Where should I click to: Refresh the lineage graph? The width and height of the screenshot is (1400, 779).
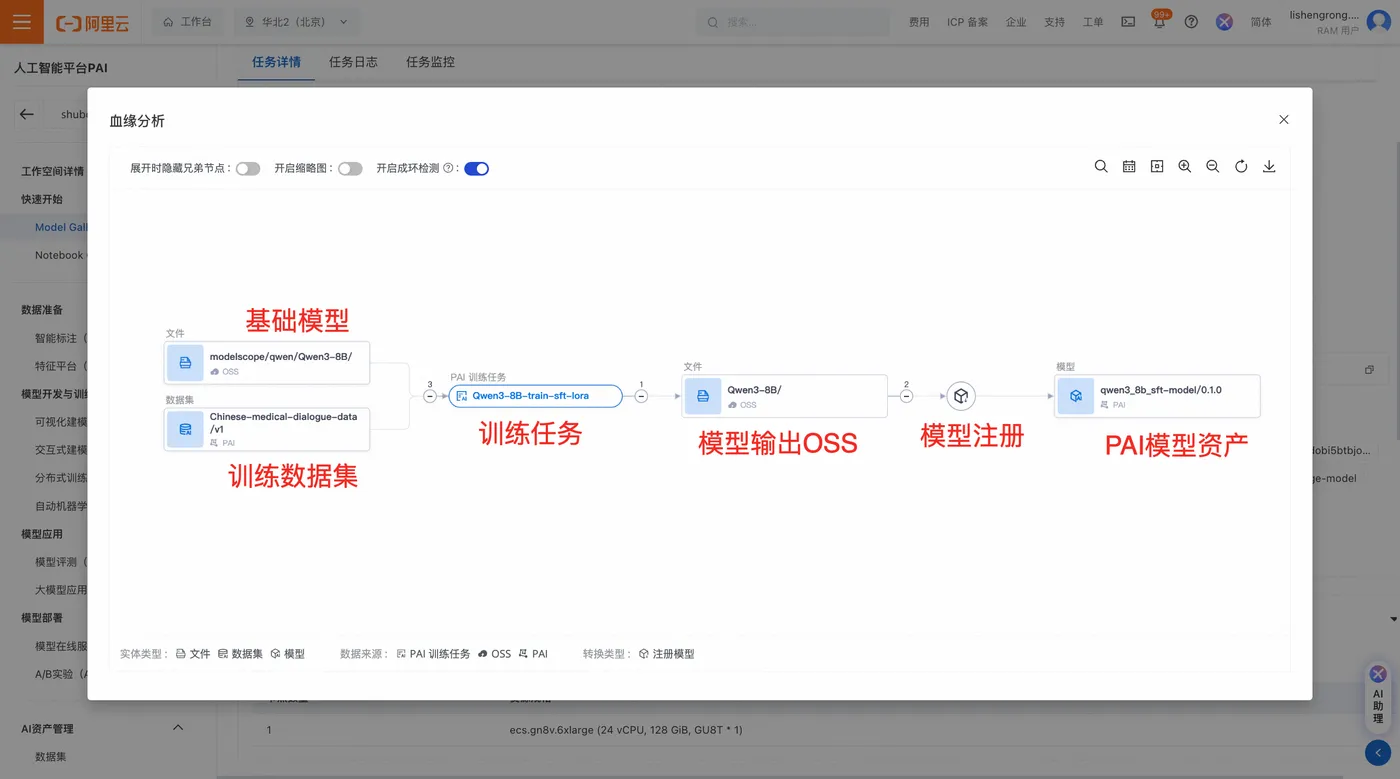1241,167
